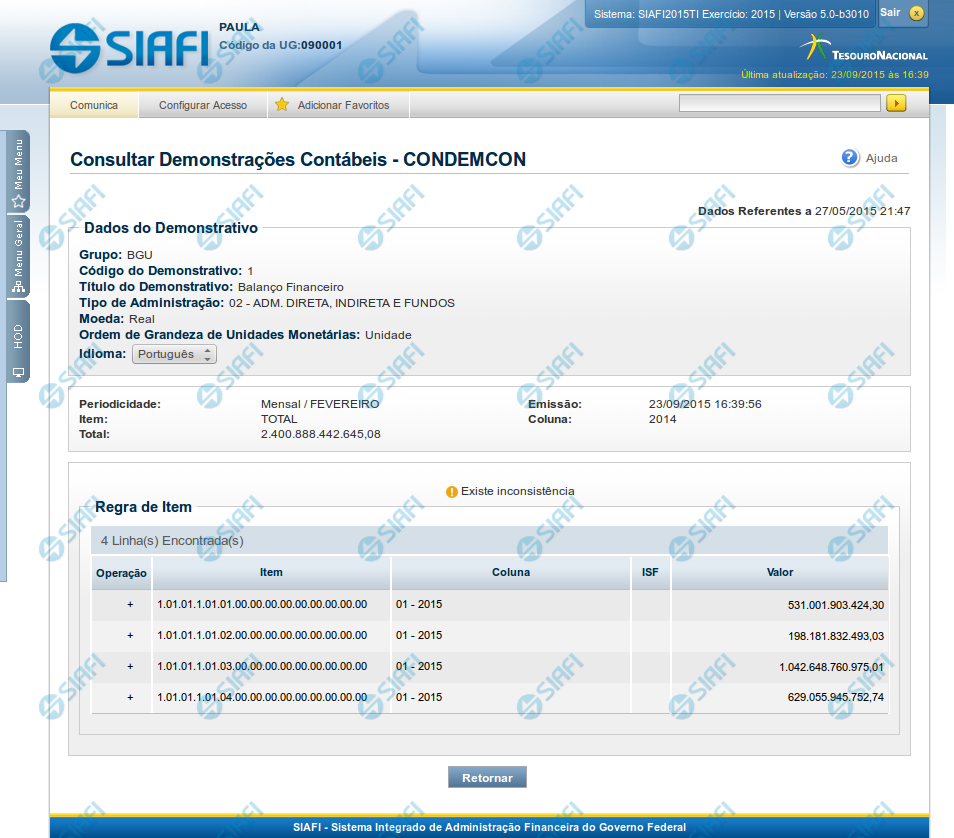Viewport: 954px width, 838px height.
Task: Click the Ajuda link text
Action: [881, 158]
